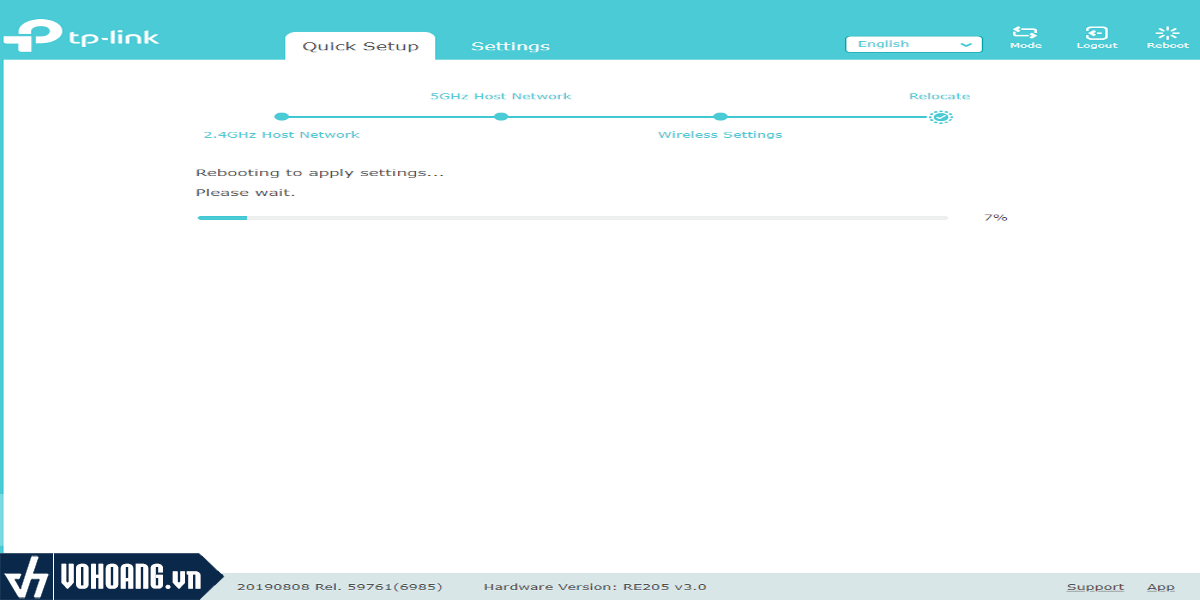The height and width of the screenshot is (600, 1200).
Task: Click the Reboot icon
Action: pos(1167,33)
